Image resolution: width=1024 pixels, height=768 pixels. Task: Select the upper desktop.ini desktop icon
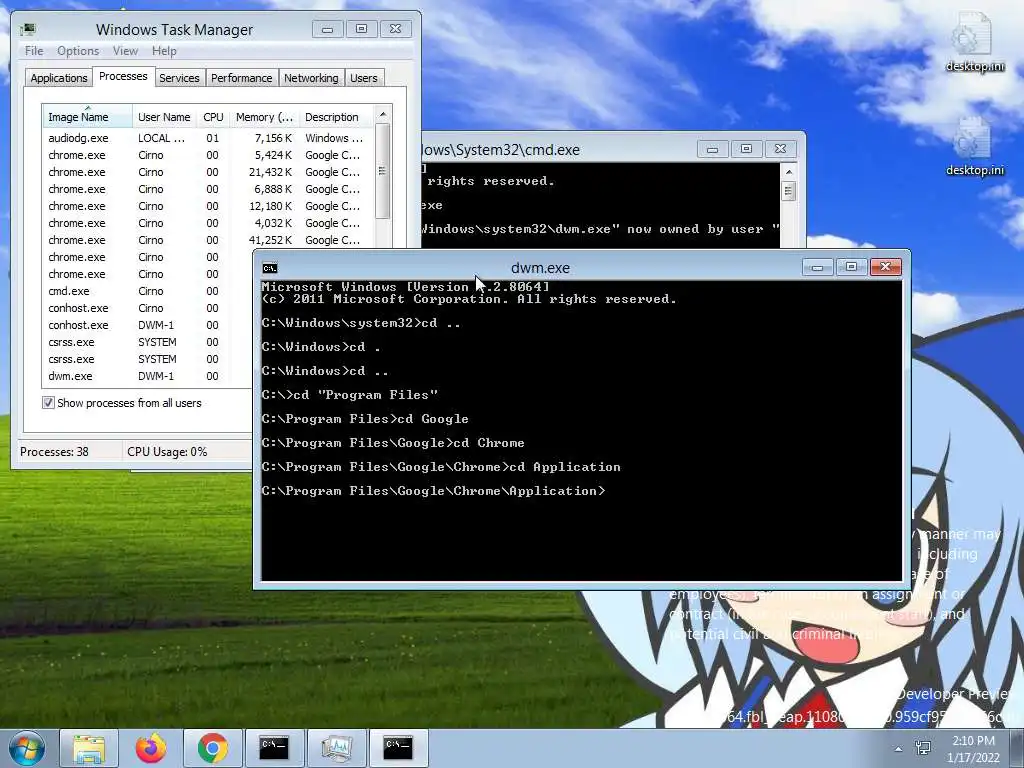tap(974, 42)
